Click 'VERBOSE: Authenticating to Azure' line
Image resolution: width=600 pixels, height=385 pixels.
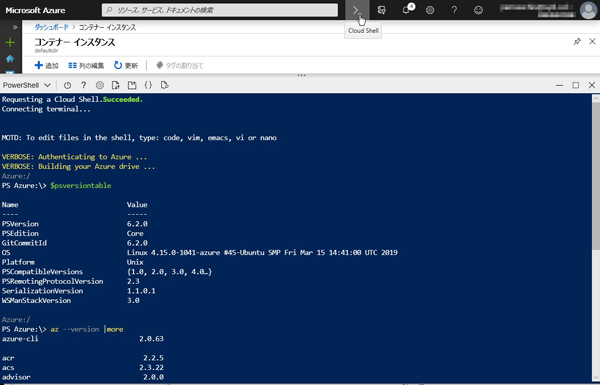pos(74,157)
